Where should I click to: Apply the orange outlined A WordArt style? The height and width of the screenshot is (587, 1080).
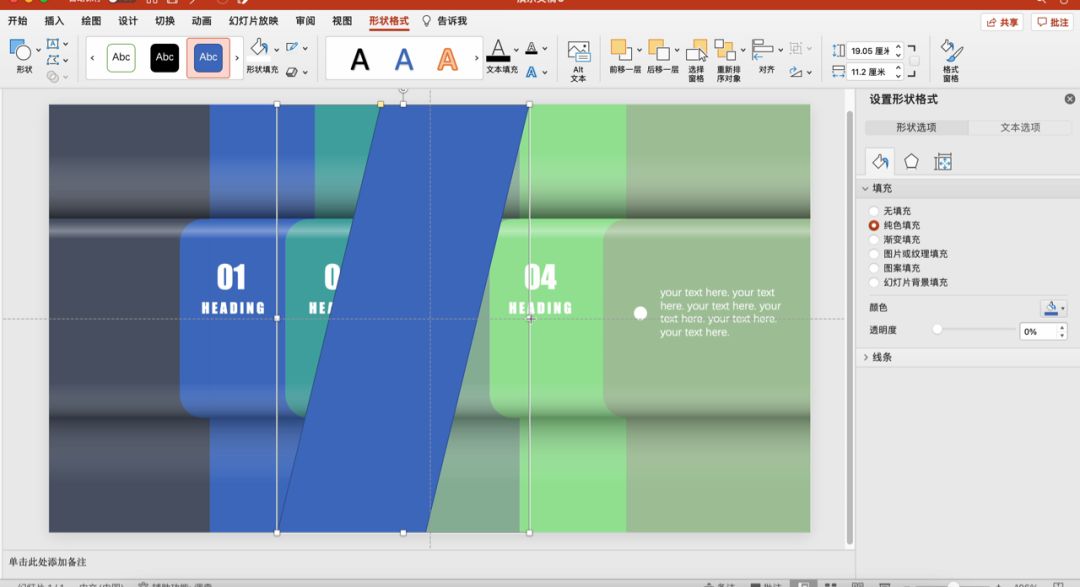click(447, 60)
